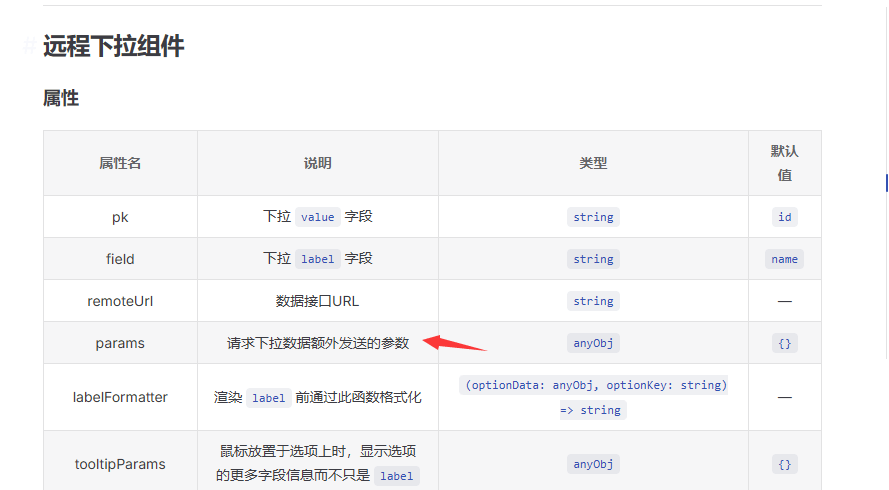The image size is (889, 490).
Task: Click the labelFormatter property name cell
Action: [120, 397]
